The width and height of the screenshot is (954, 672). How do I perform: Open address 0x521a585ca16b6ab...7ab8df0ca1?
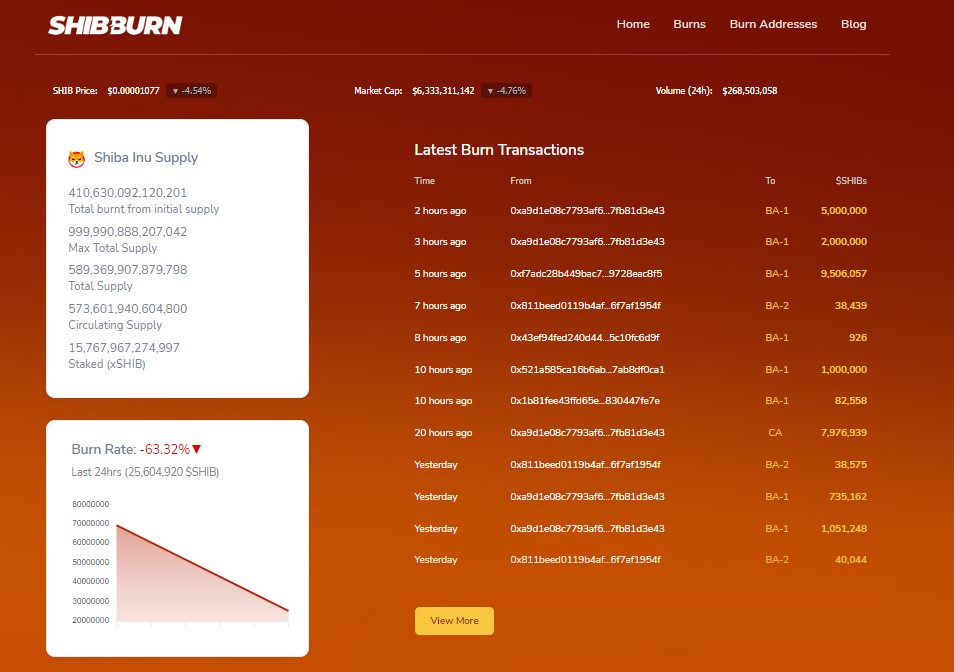click(587, 369)
